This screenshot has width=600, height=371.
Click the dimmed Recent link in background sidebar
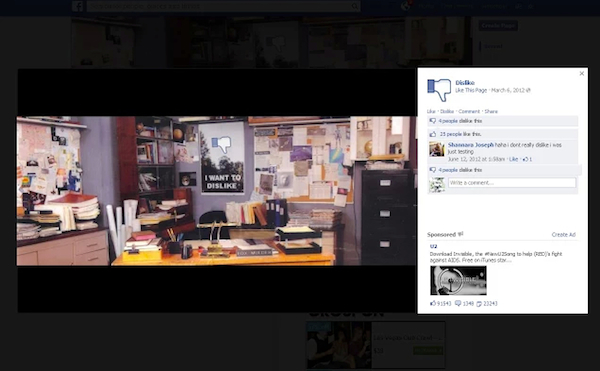click(493, 46)
